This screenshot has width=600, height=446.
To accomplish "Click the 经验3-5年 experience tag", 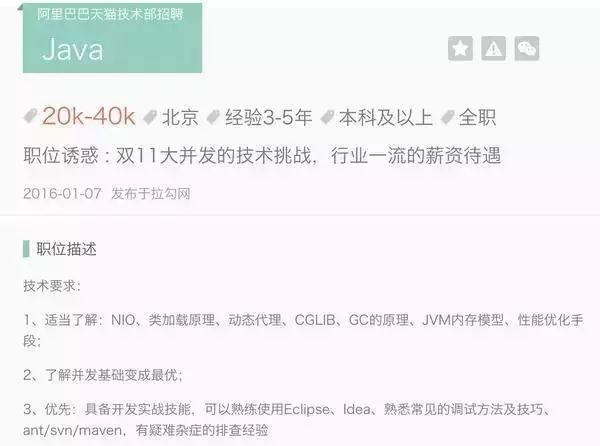I will (x=269, y=117).
